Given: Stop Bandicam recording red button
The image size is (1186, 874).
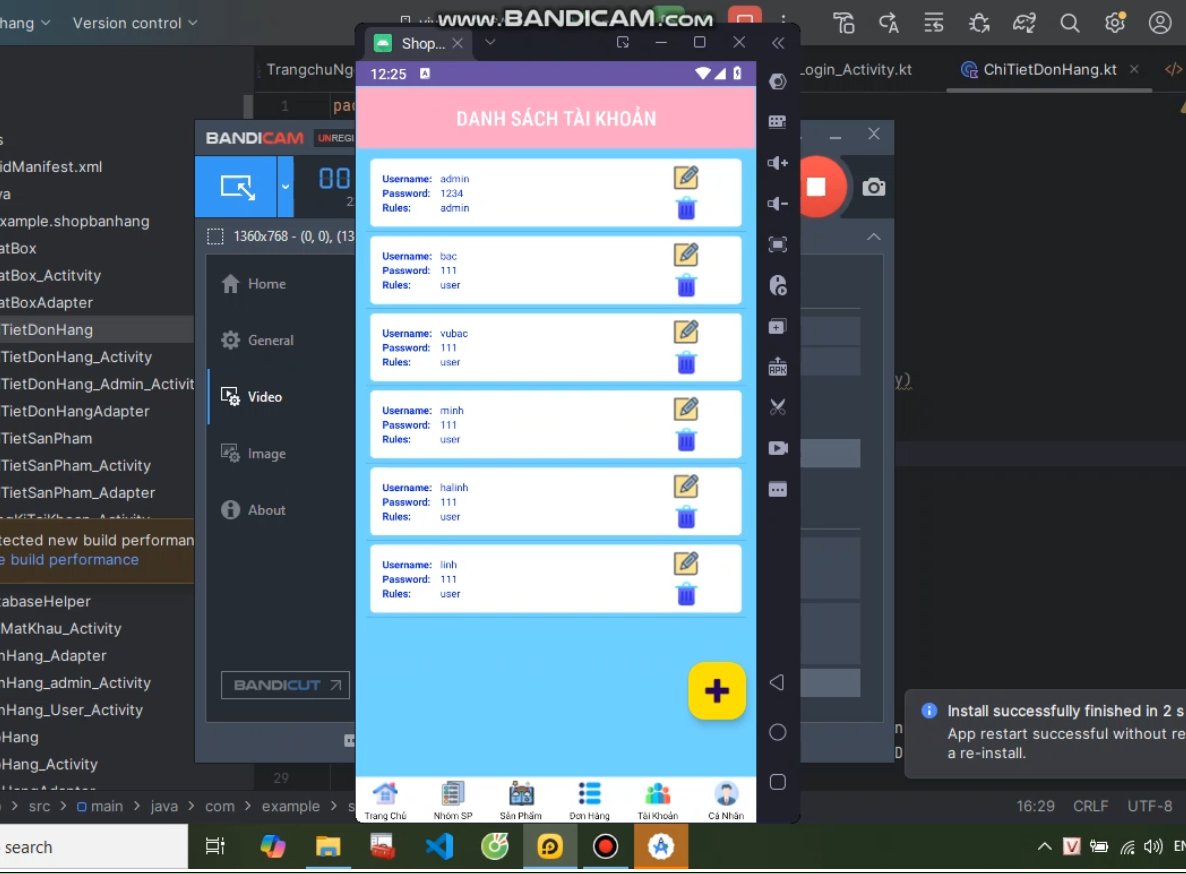Looking at the screenshot, I should tap(818, 187).
